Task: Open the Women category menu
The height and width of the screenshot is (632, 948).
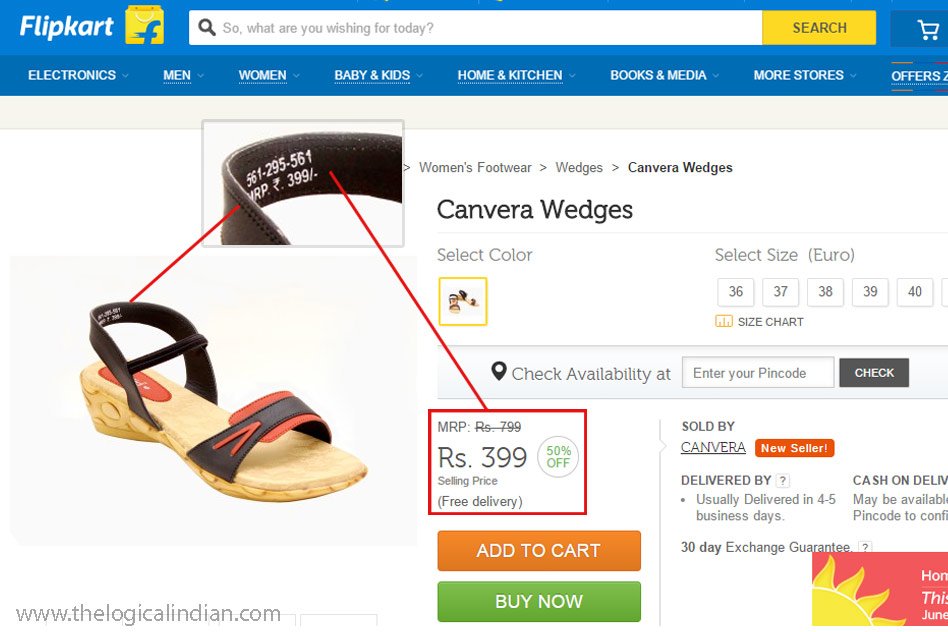Action: (x=268, y=75)
